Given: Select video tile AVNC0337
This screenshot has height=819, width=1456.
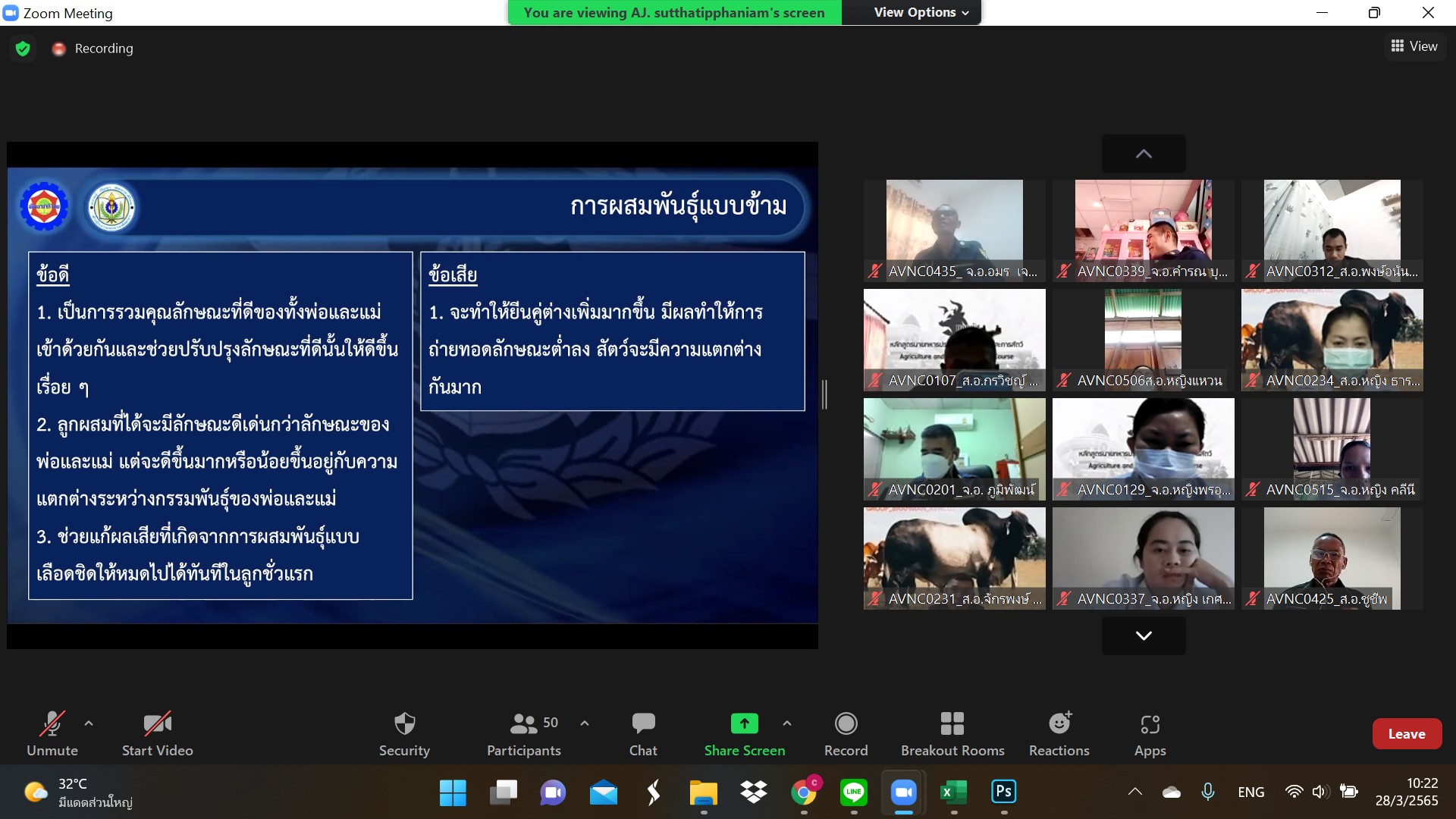Looking at the screenshot, I should click(1143, 558).
